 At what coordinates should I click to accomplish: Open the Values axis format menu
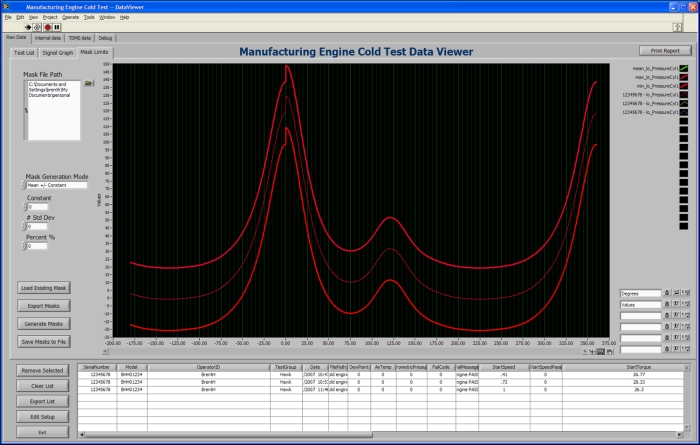(x=686, y=304)
